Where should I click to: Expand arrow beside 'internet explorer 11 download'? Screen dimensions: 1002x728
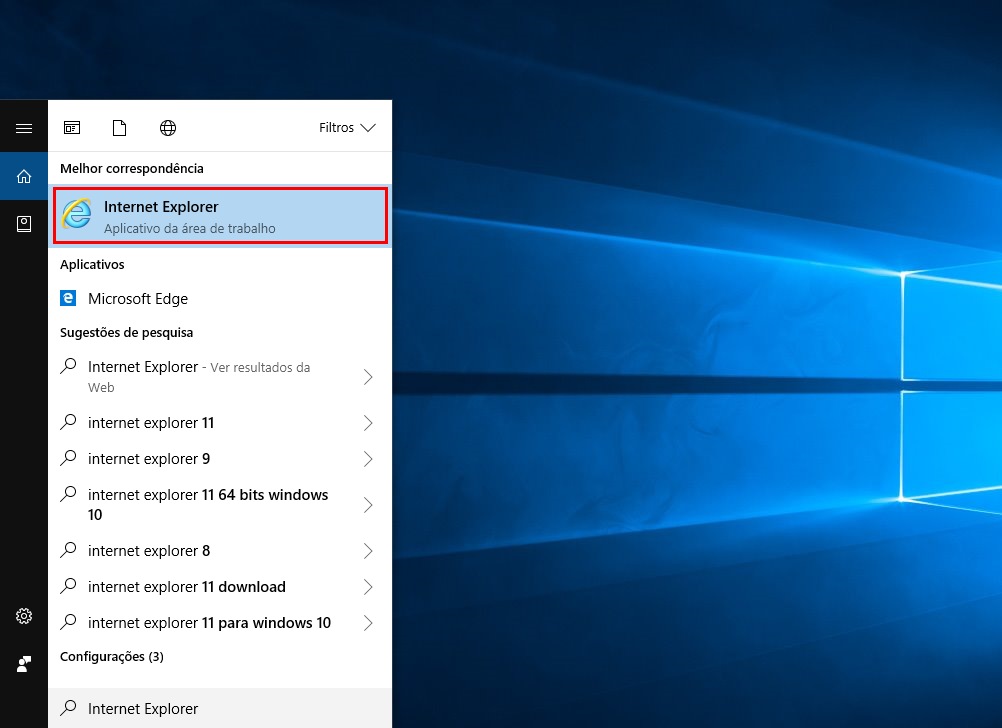coord(368,587)
